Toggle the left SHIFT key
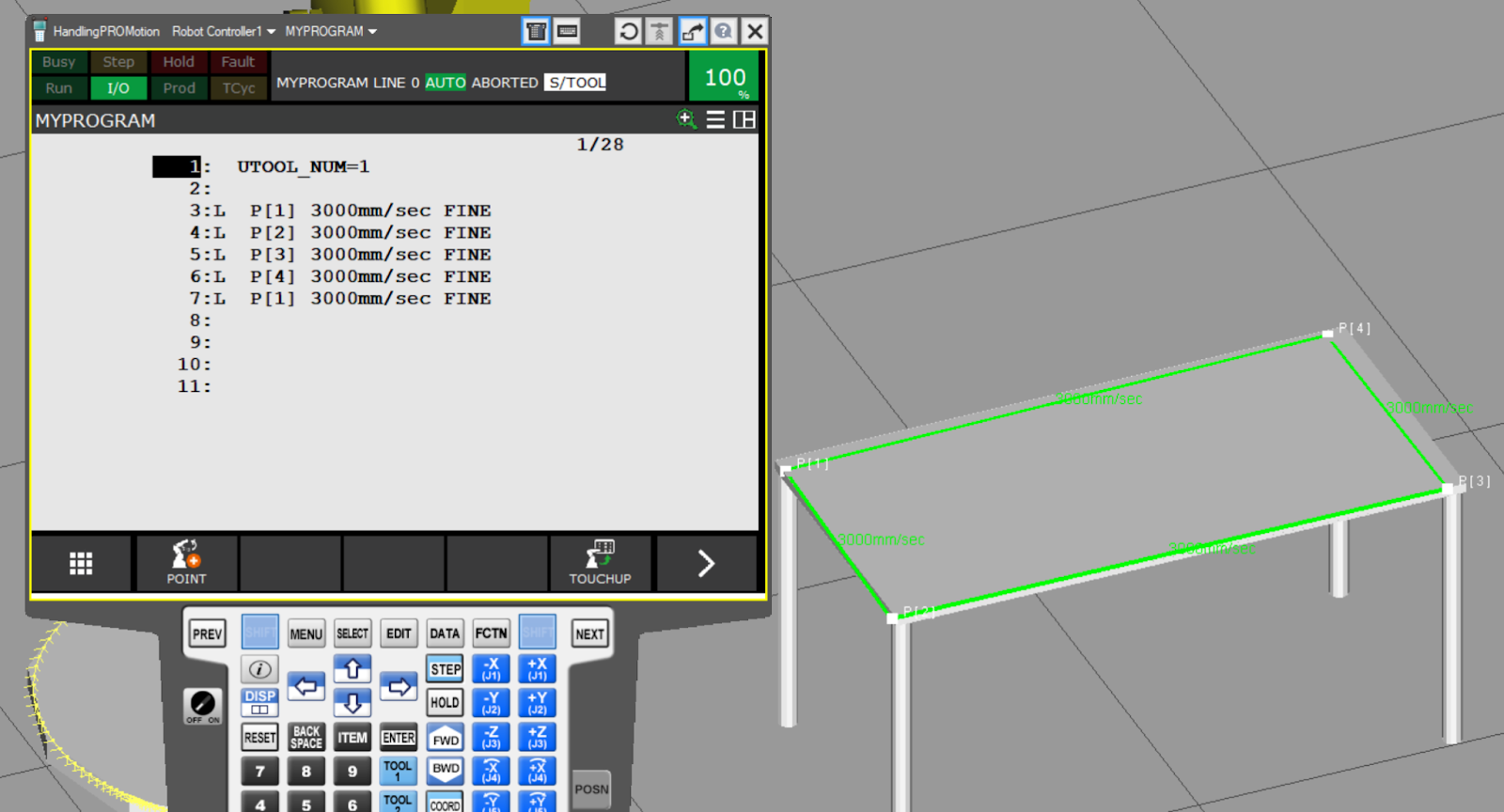 click(260, 632)
